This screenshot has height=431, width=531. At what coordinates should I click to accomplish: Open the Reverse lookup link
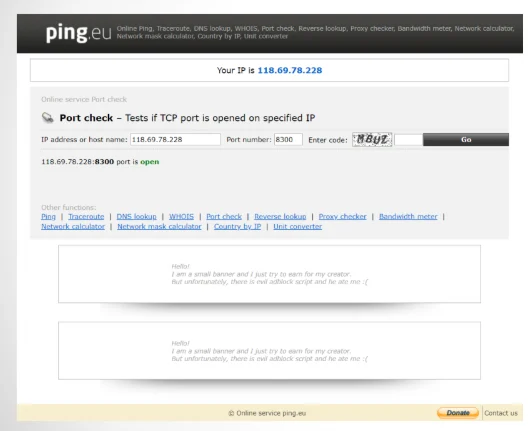[280, 217]
